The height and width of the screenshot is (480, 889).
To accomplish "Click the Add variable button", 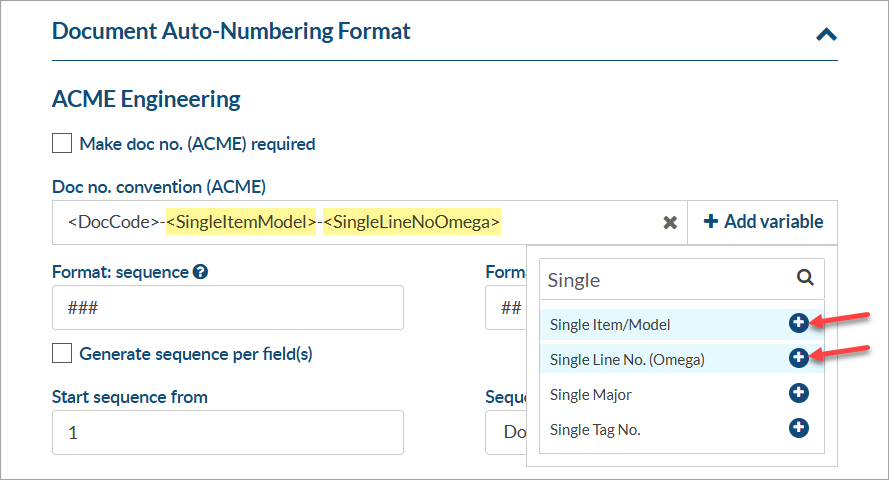I will [x=763, y=222].
